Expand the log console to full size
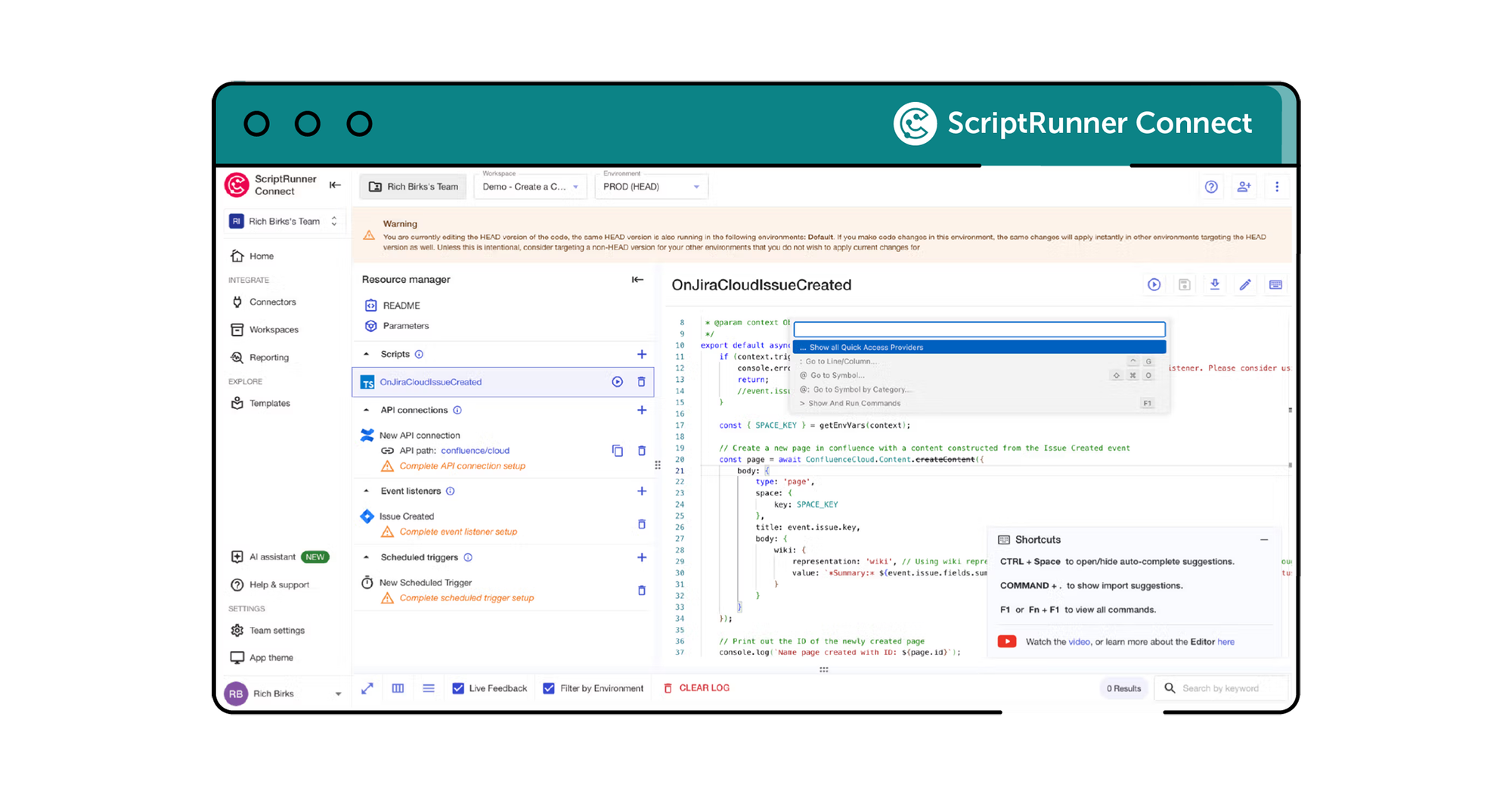Viewport: 1512px width, 794px height. click(x=367, y=688)
